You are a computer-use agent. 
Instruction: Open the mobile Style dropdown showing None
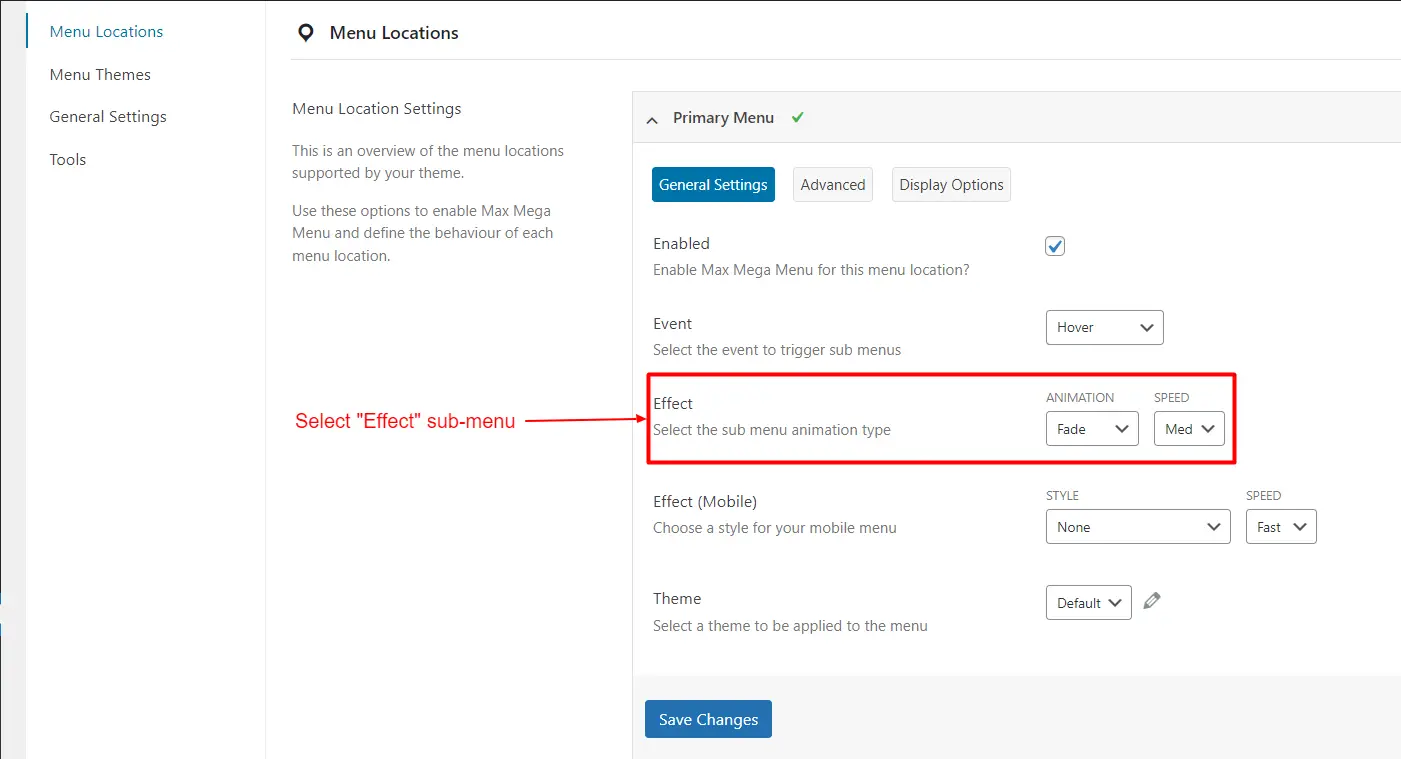pyautogui.click(x=1137, y=527)
